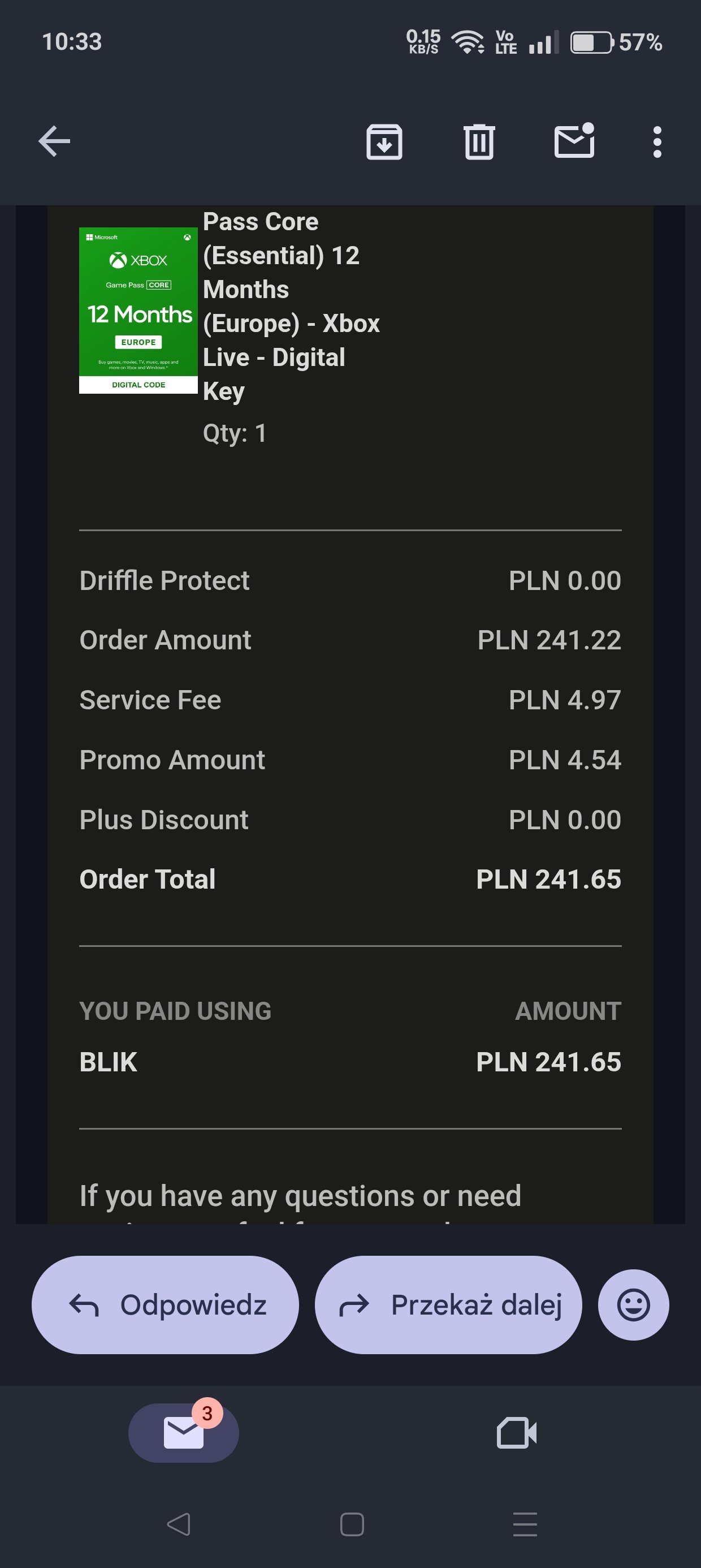Tap the back arrow to leave email
The height and width of the screenshot is (1568, 701).
click(x=55, y=142)
